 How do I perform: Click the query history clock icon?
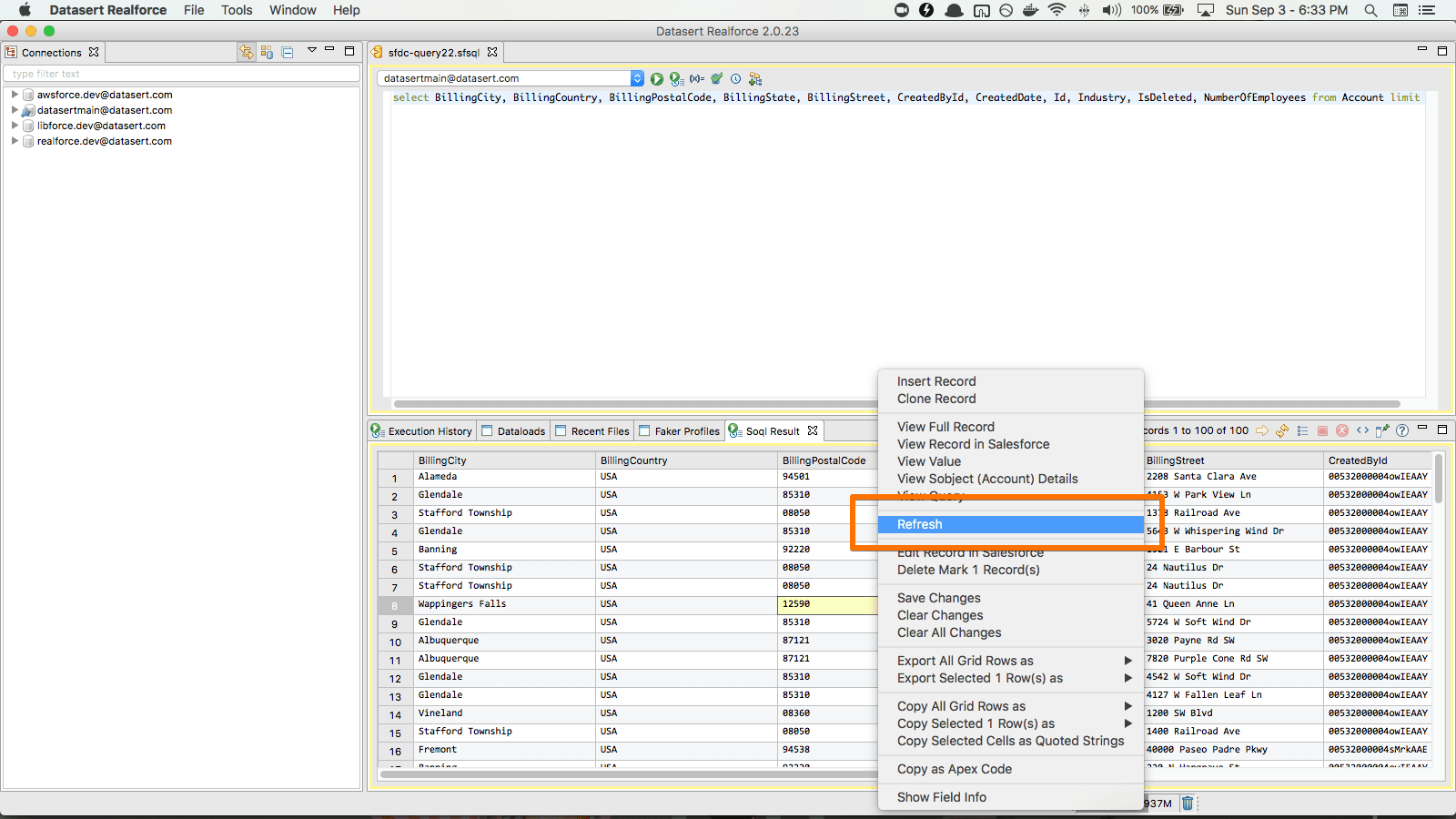pos(735,79)
